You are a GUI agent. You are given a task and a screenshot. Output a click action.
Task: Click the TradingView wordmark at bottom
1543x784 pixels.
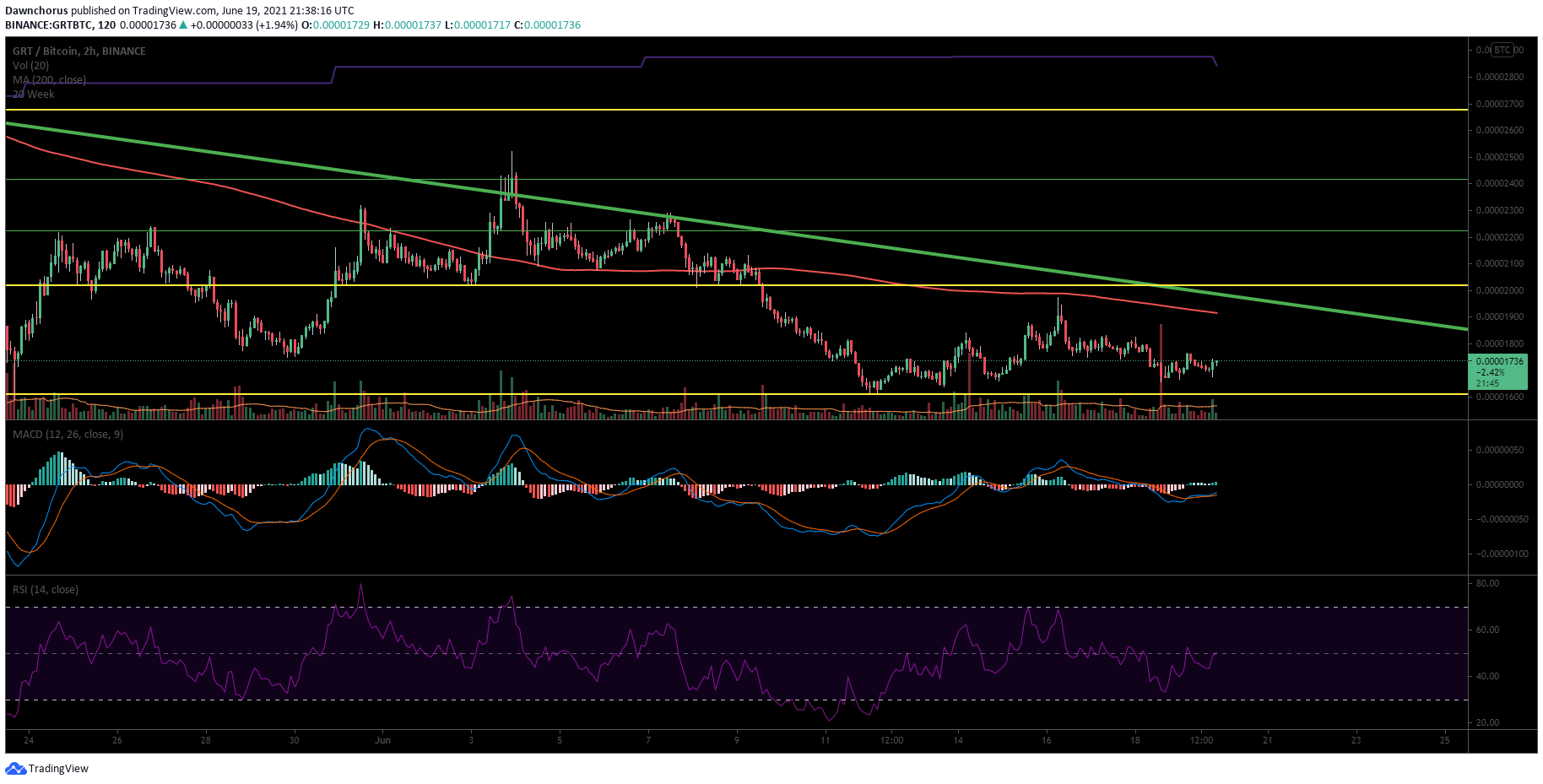(x=58, y=769)
